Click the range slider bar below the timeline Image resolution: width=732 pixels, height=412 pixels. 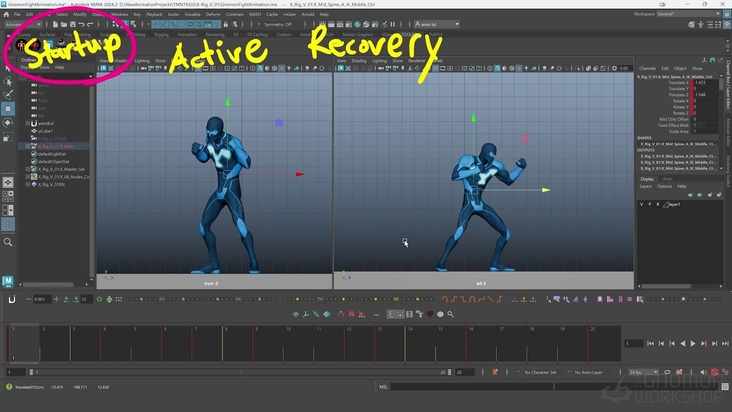tap(240, 372)
